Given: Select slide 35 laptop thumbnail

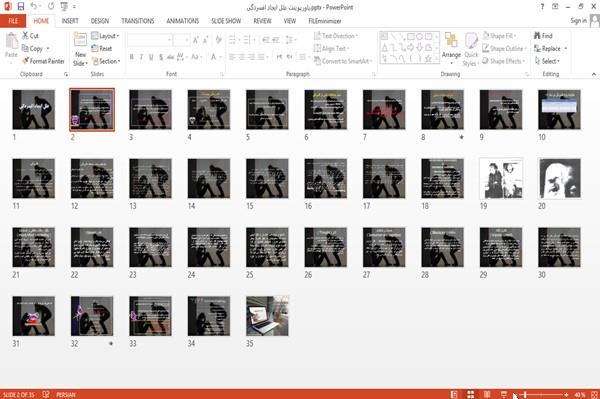Looking at the screenshot, I should pos(267,316).
